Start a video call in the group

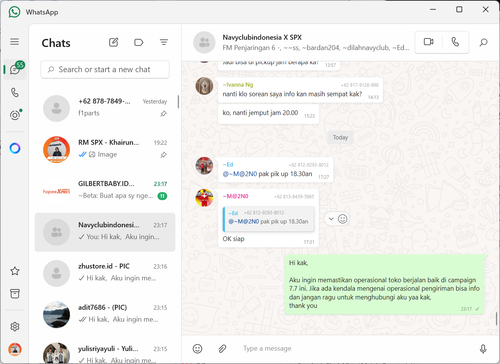point(429,42)
